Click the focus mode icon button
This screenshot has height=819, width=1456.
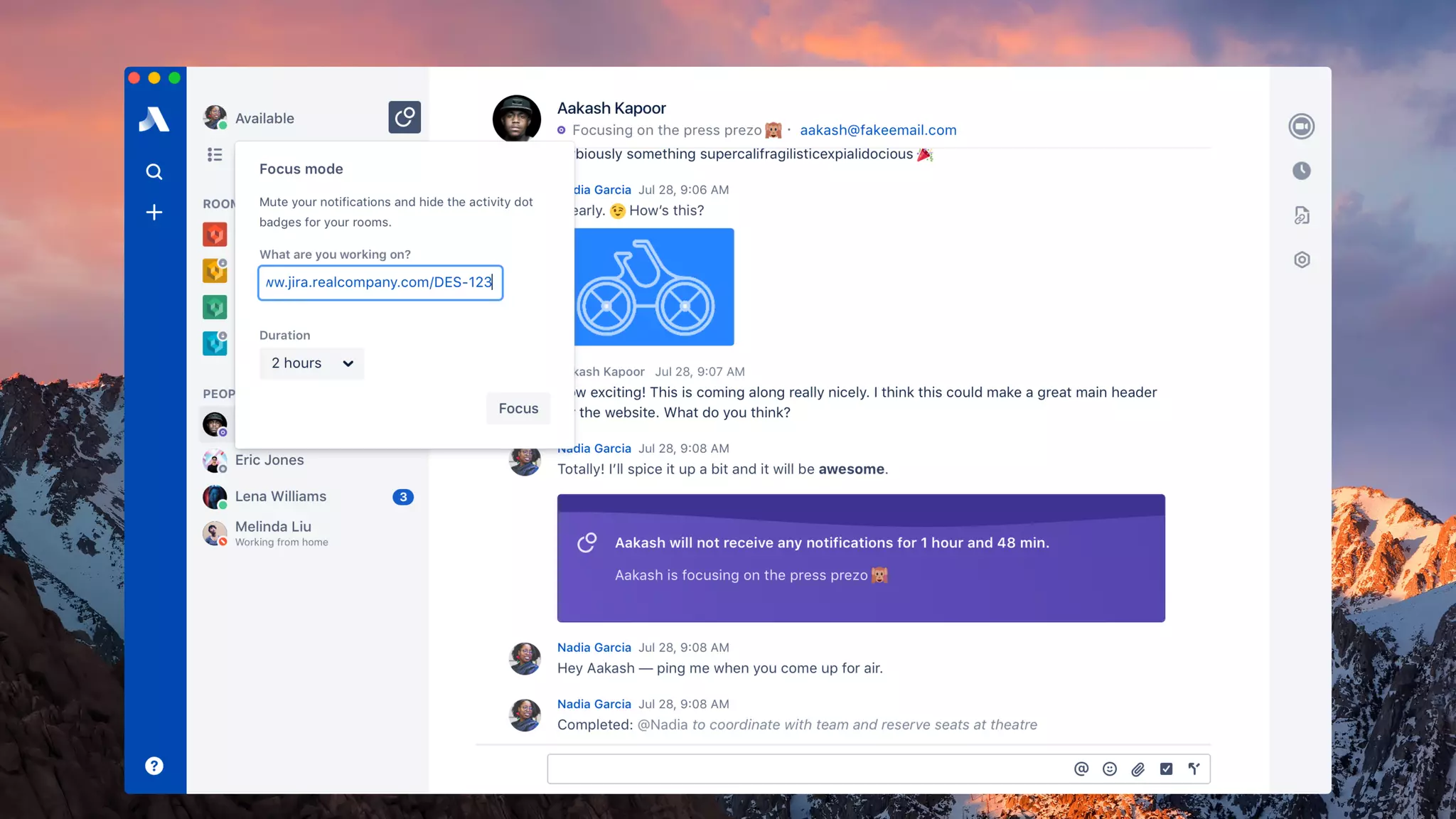coord(404,117)
